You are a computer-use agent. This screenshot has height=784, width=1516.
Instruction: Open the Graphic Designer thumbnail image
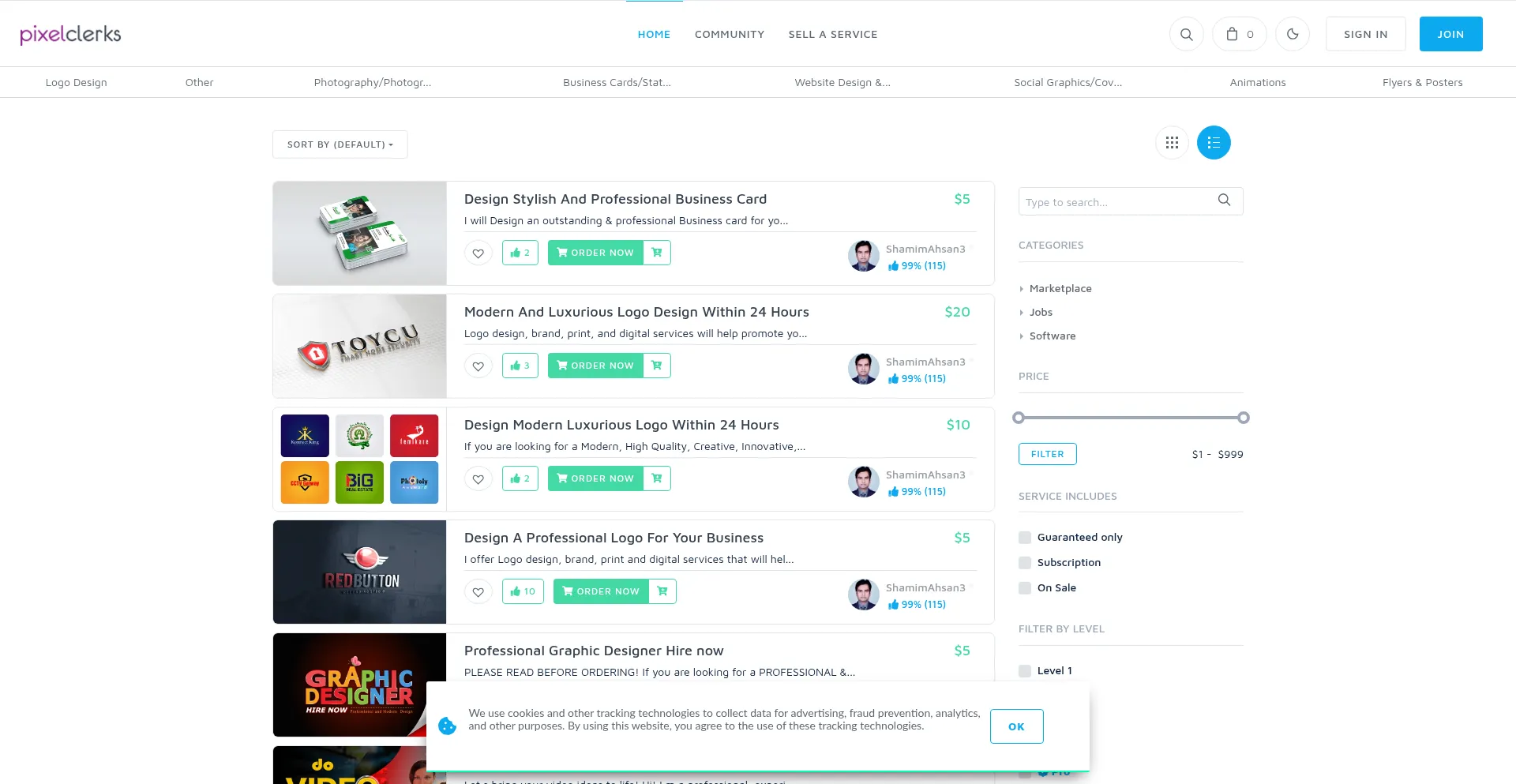359,685
